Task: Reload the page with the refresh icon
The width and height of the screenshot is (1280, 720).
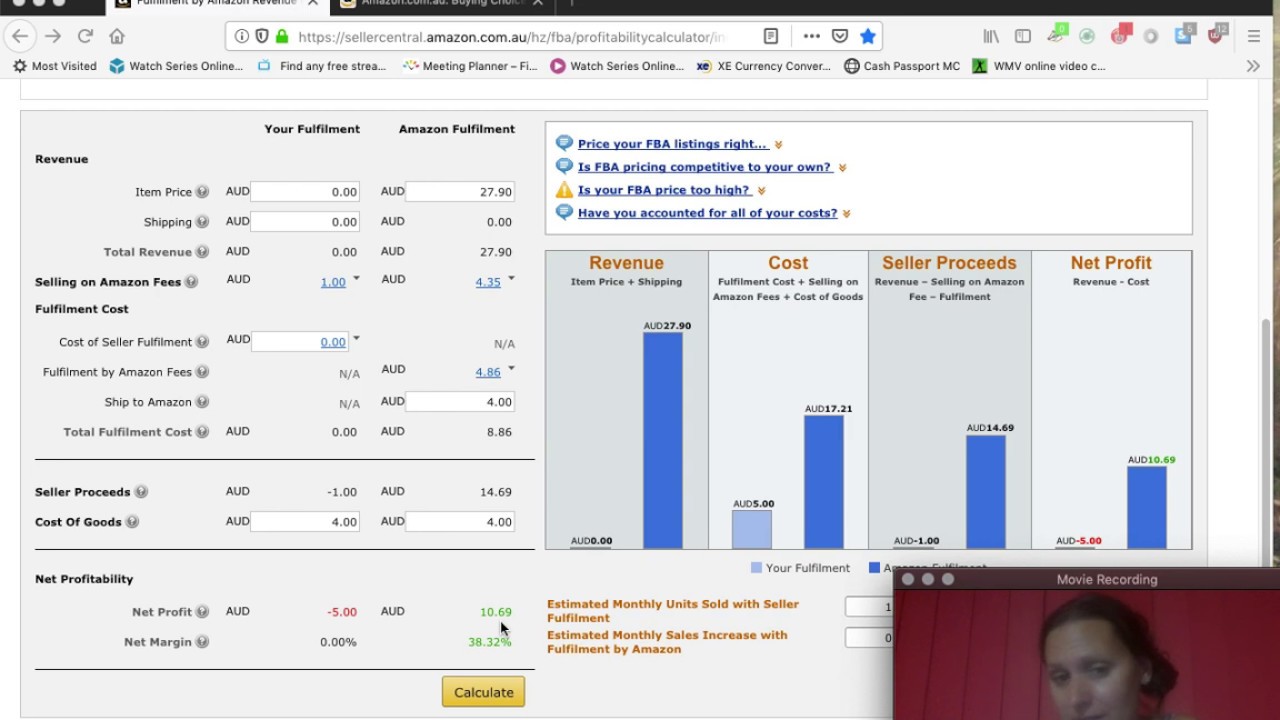Action: coord(85,36)
